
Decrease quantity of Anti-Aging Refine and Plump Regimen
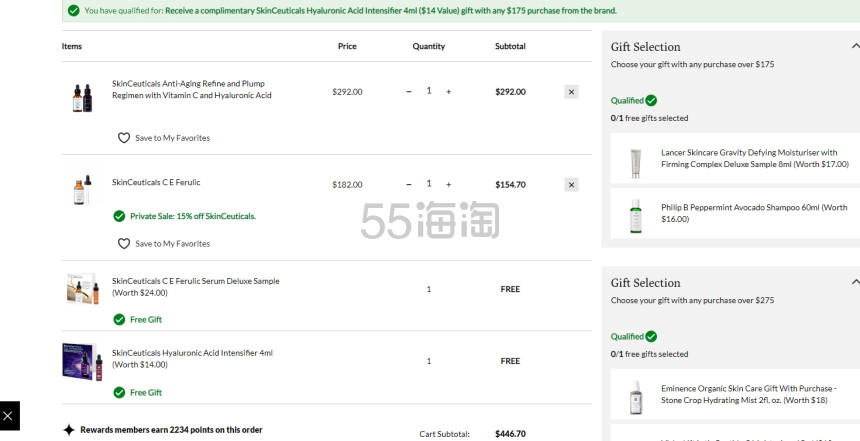coord(409,92)
